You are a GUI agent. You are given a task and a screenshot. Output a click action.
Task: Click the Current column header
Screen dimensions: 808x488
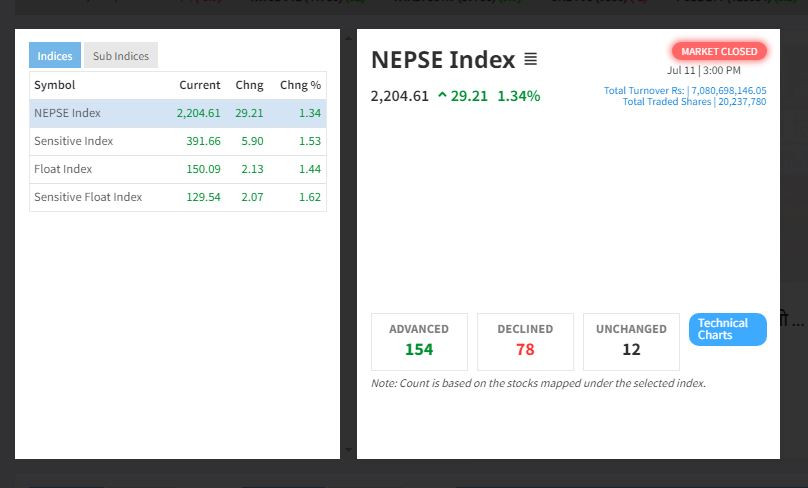pyautogui.click(x=199, y=85)
